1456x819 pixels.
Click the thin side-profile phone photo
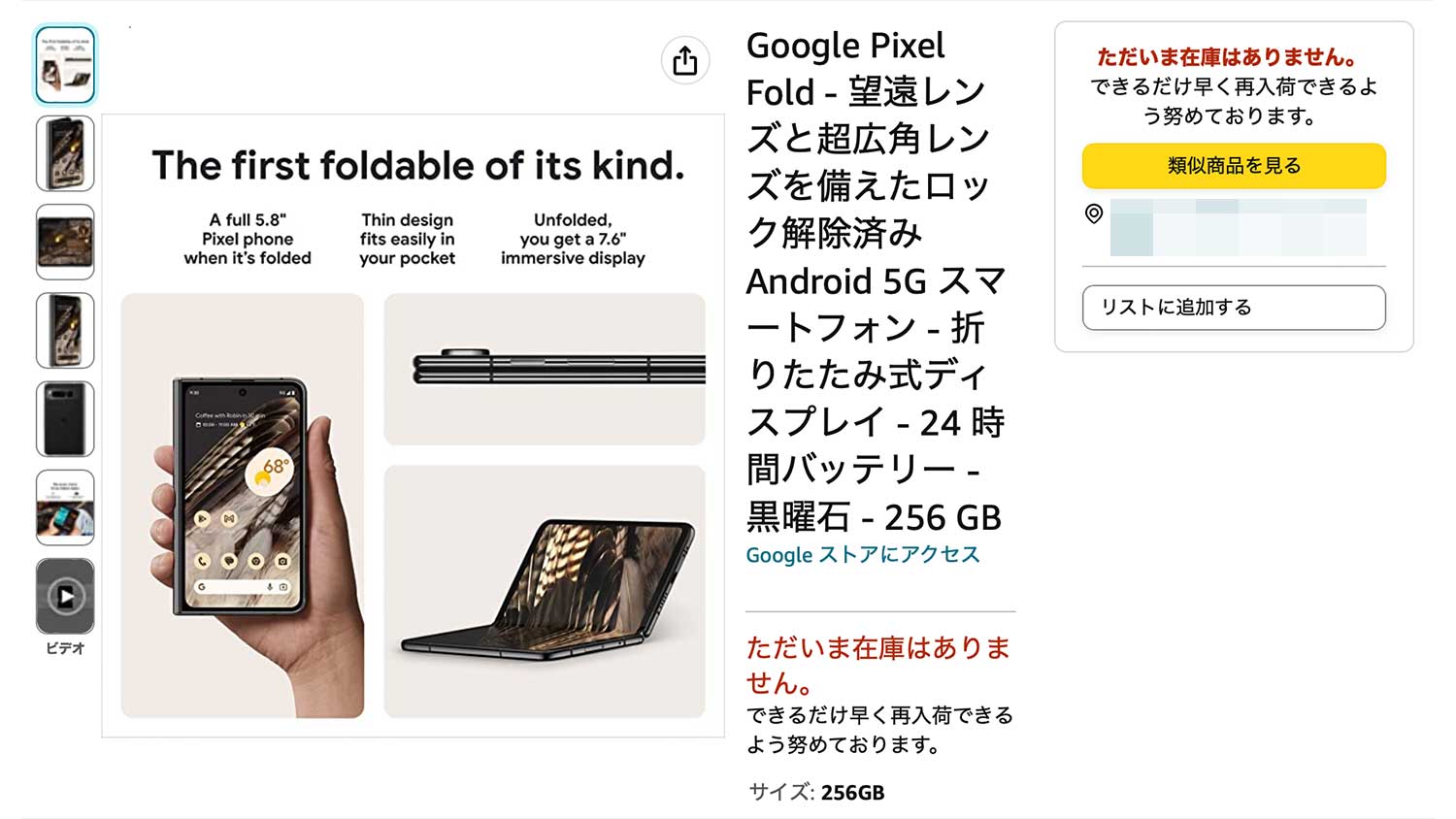pyautogui.click(x=545, y=369)
